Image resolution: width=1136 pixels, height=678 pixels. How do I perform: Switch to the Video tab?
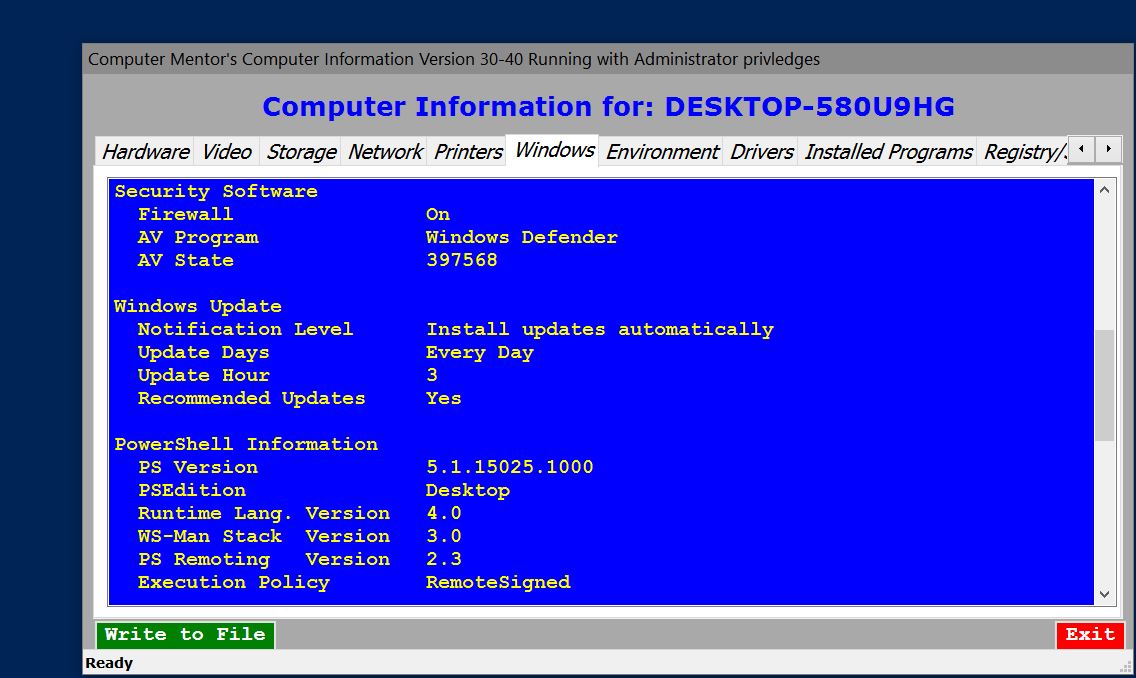(x=226, y=152)
